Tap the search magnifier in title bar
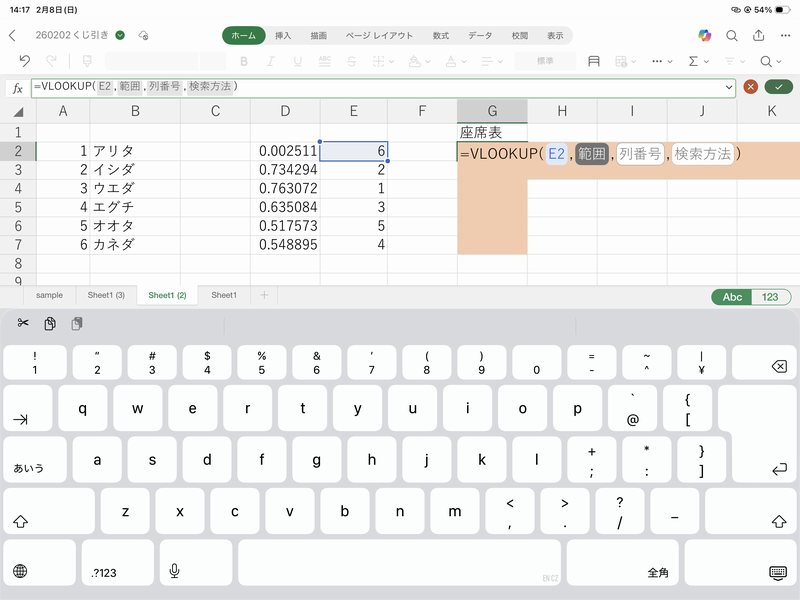The height and width of the screenshot is (600, 800). coord(732,35)
